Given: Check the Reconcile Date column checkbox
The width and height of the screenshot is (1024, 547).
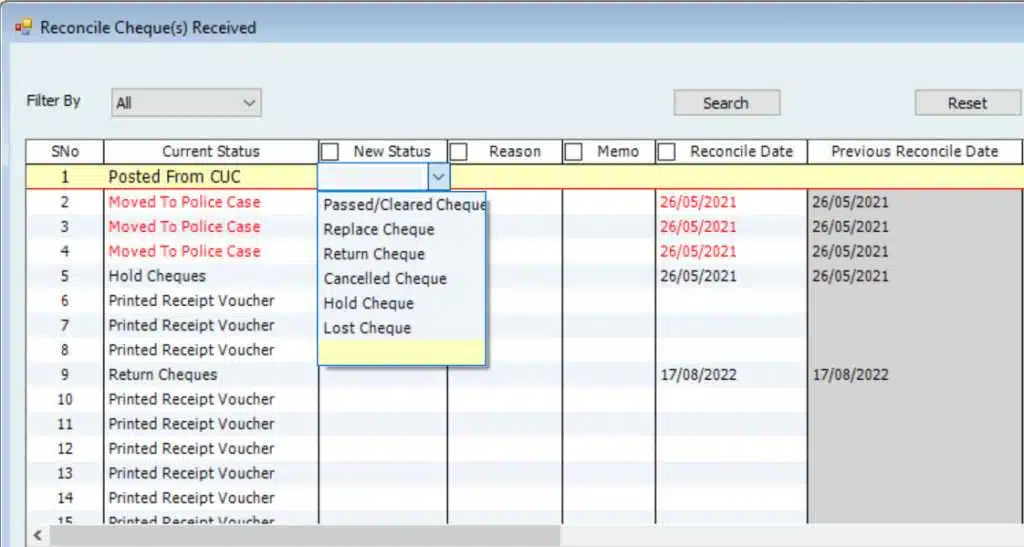Looking at the screenshot, I should [x=667, y=152].
